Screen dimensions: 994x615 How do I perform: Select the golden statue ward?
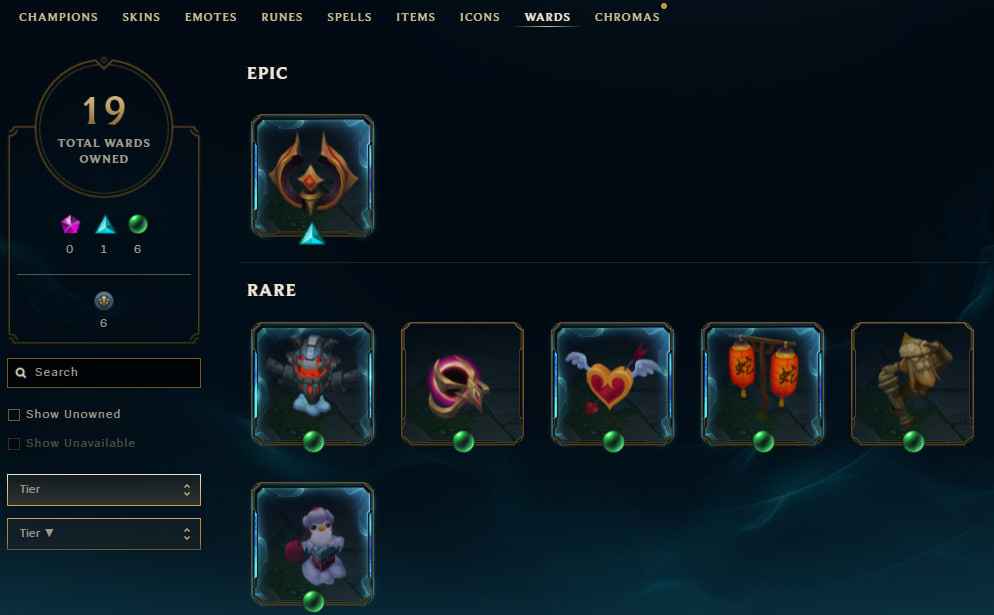(x=912, y=384)
